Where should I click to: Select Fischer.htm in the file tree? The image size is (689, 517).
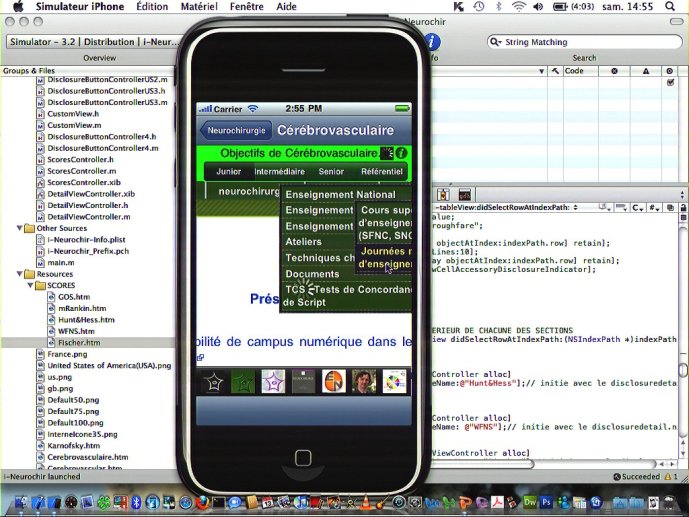[x=79, y=343]
